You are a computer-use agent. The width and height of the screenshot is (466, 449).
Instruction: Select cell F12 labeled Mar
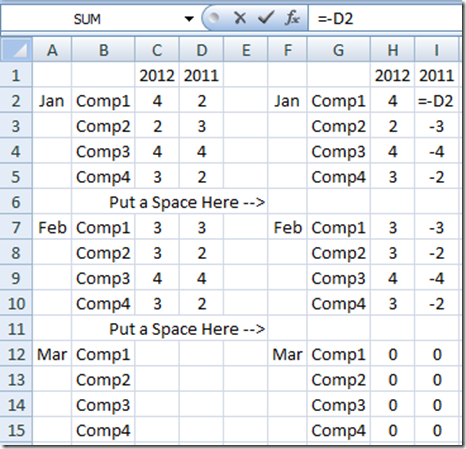pos(287,354)
